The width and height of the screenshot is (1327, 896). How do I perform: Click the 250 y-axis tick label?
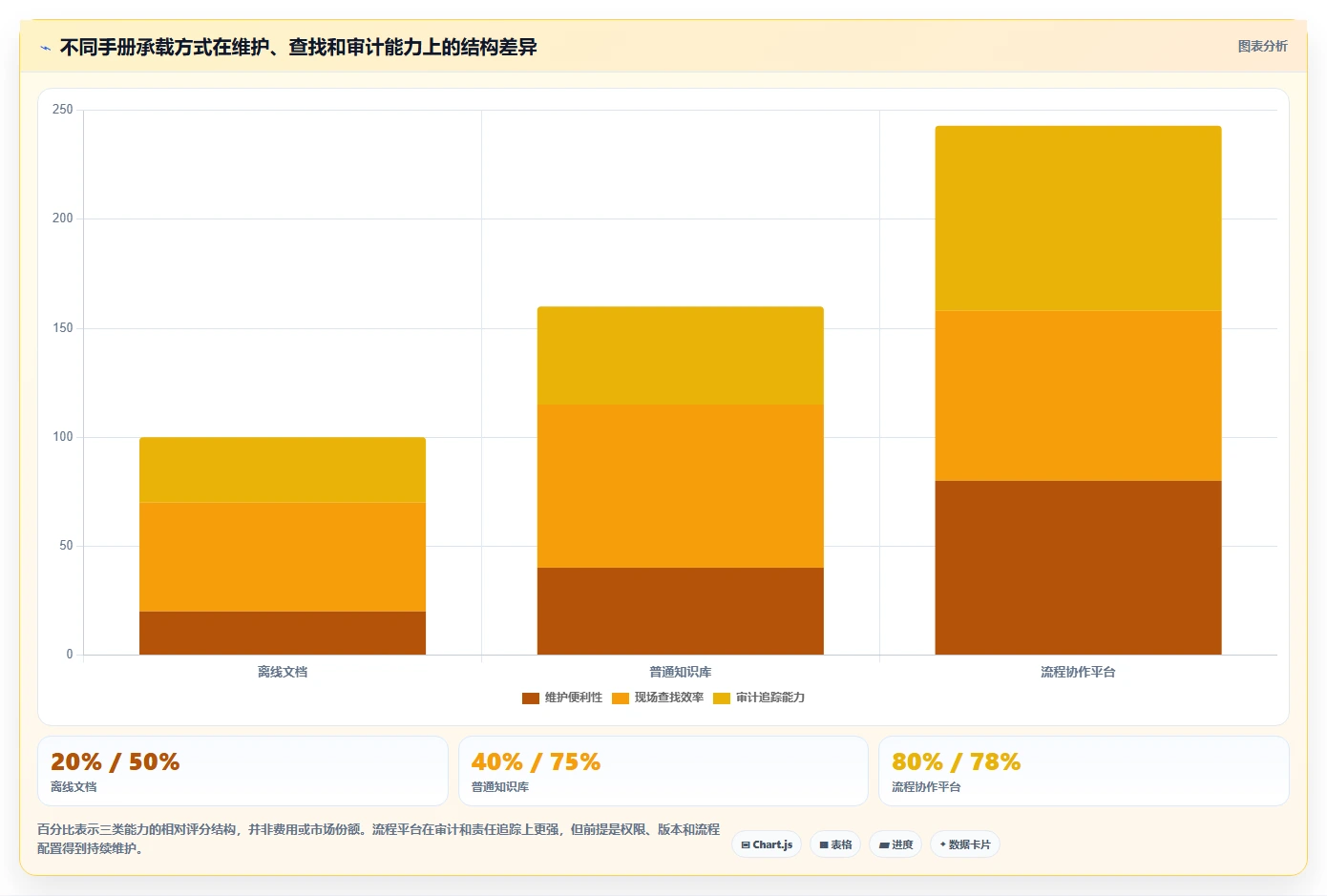click(63, 110)
